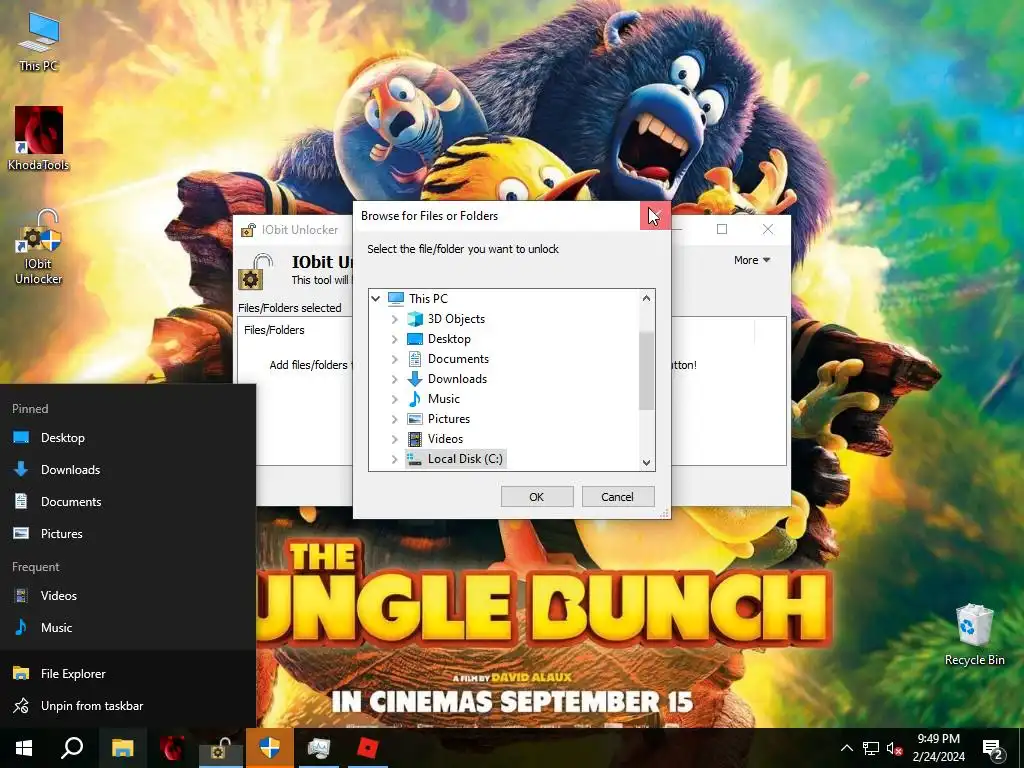1024x768 pixels.
Task: Open the Roblox taskbar icon
Action: pos(368,748)
